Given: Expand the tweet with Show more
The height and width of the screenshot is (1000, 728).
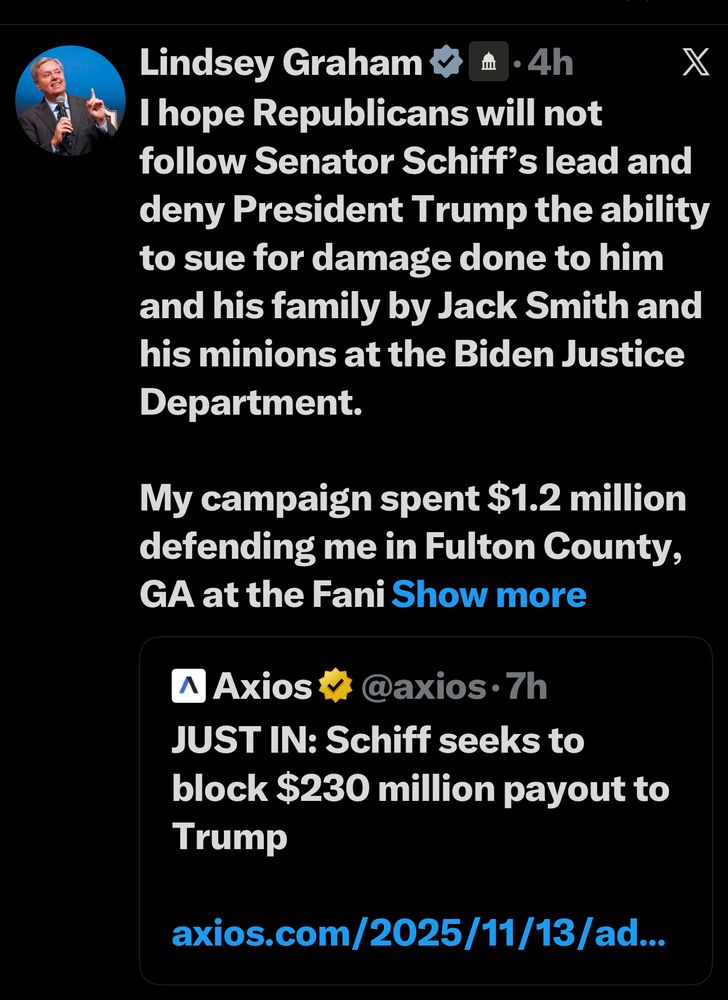Looking at the screenshot, I should pyautogui.click(x=489, y=594).
